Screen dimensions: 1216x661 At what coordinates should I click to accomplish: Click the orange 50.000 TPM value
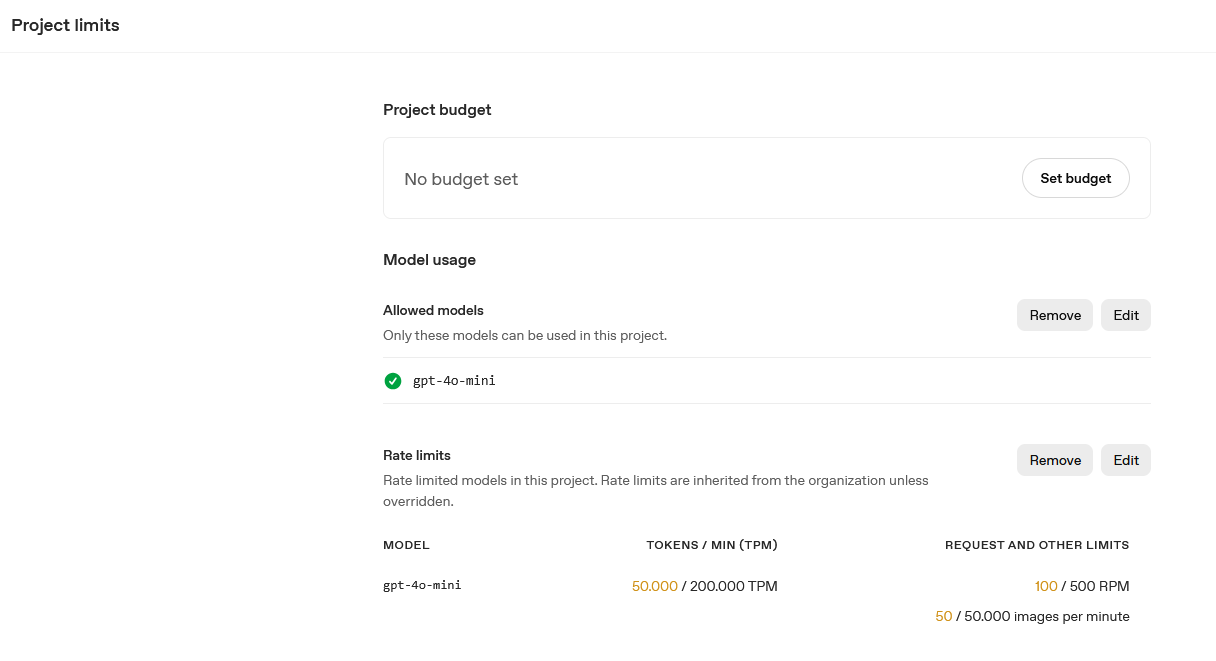pos(655,586)
